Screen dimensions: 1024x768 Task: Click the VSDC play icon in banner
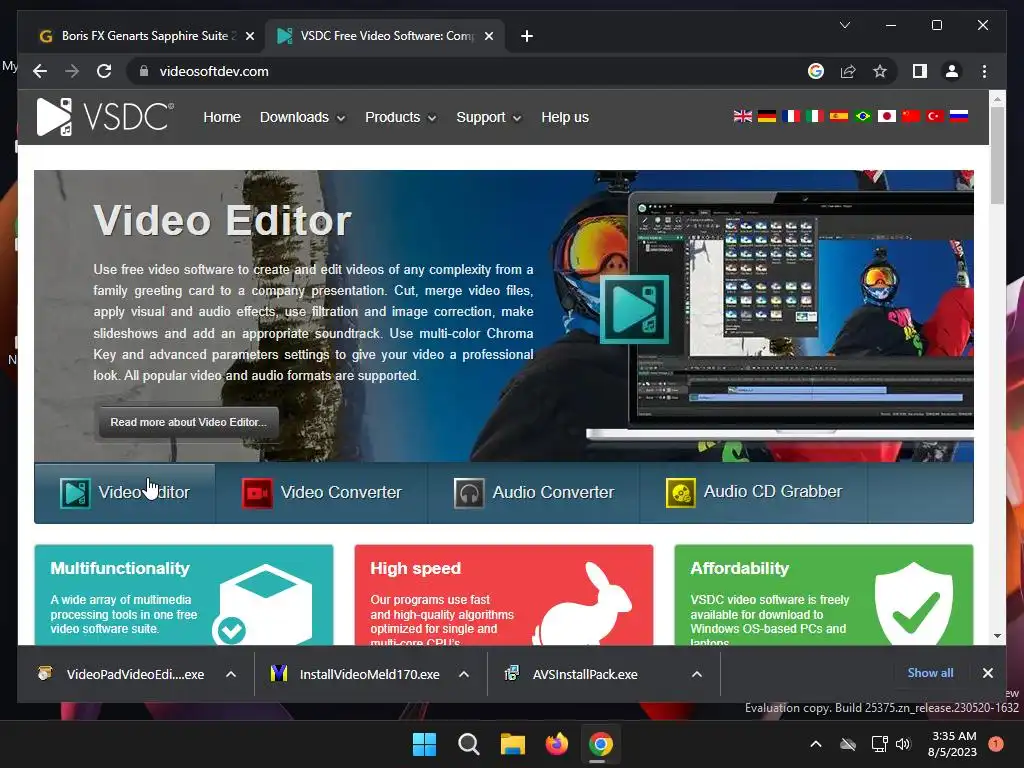point(634,309)
